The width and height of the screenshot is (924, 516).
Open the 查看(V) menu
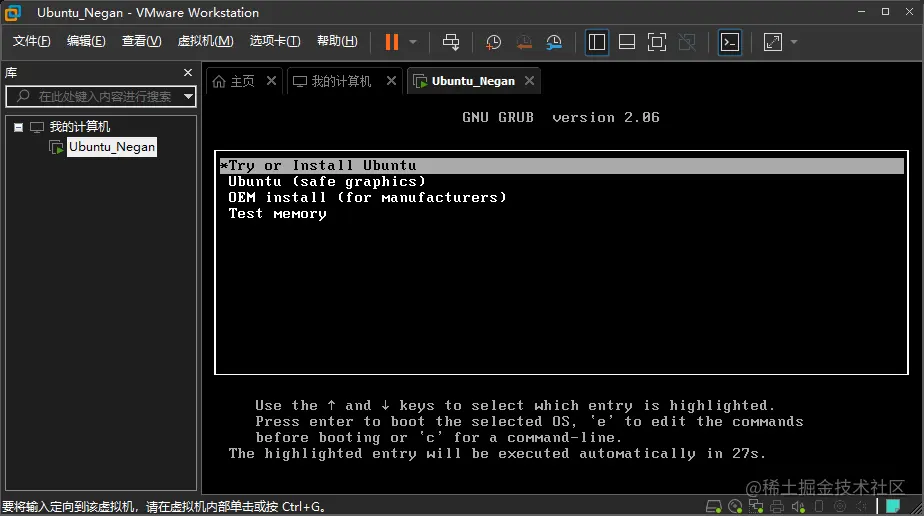tap(141, 41)
